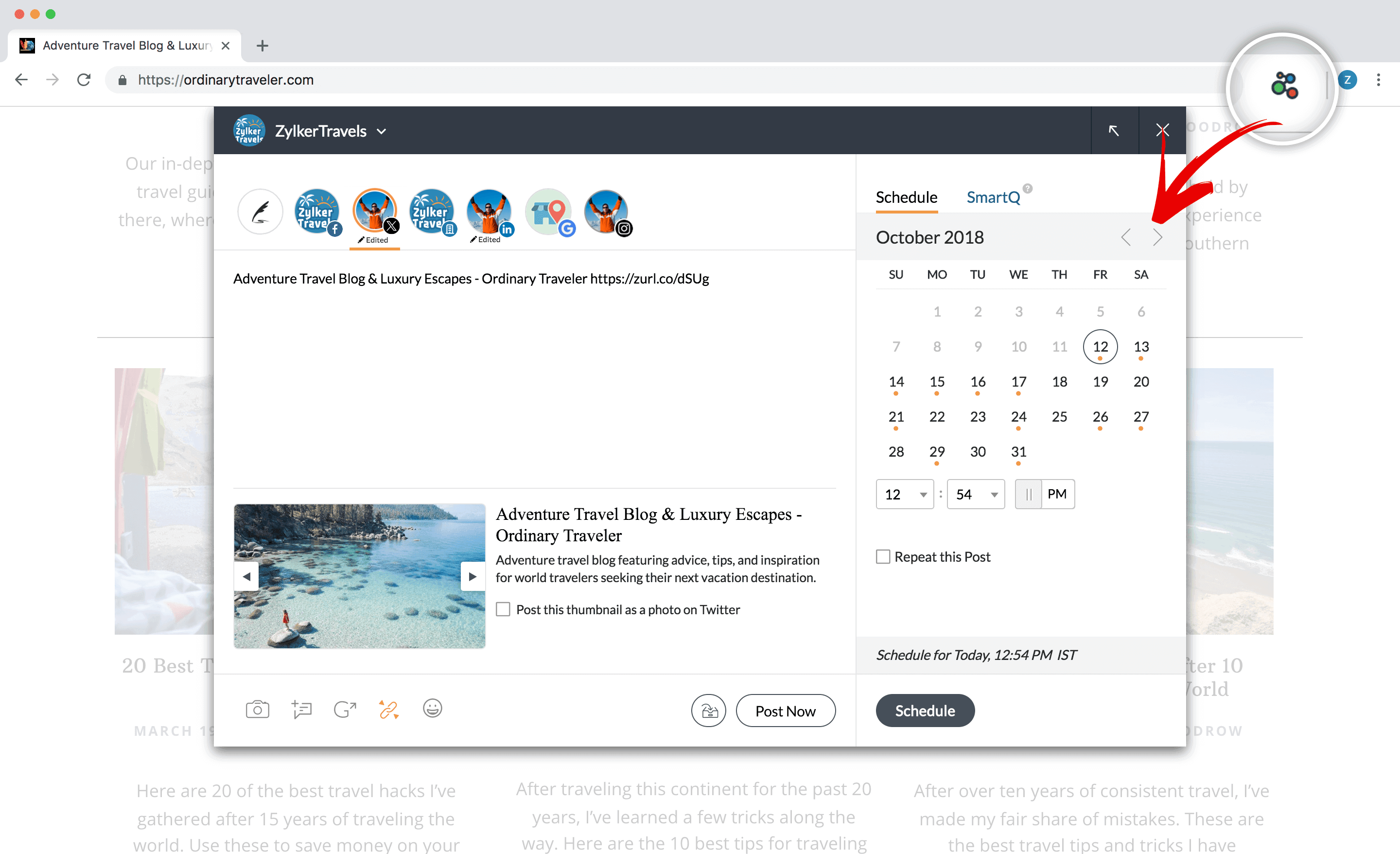The height and width of the screenshot is (854, 1400).
Task: Select Schedule tab for calendar view
Action: [x=906, y=197]
